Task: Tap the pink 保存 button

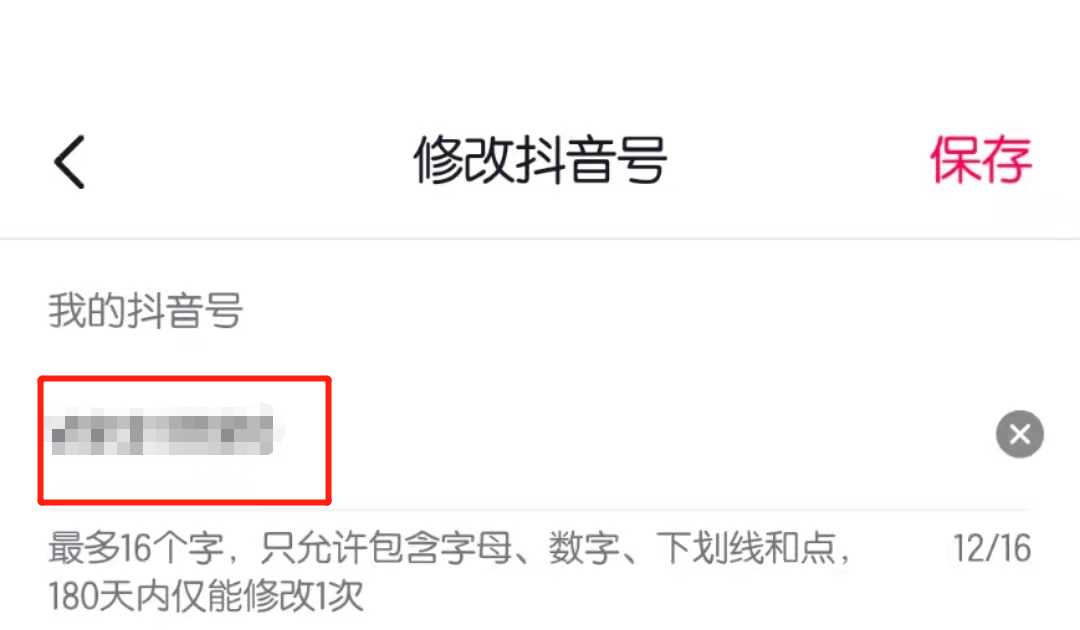Action: coord(981,160)
